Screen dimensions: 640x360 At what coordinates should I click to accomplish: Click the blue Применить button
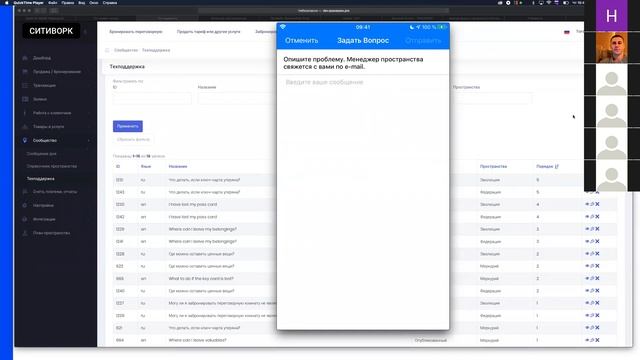[128, 126]
